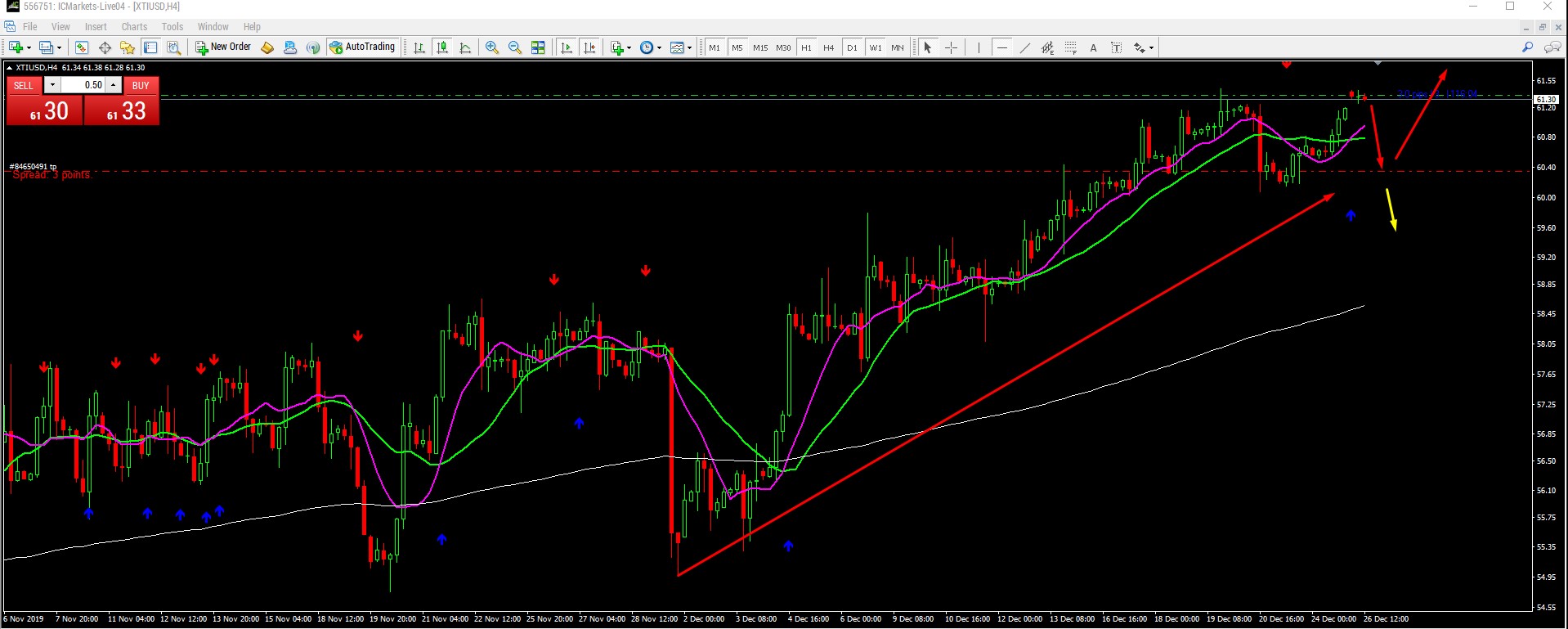Open the Help menu
1568x629 pixels.
click(x=252, y=27)
